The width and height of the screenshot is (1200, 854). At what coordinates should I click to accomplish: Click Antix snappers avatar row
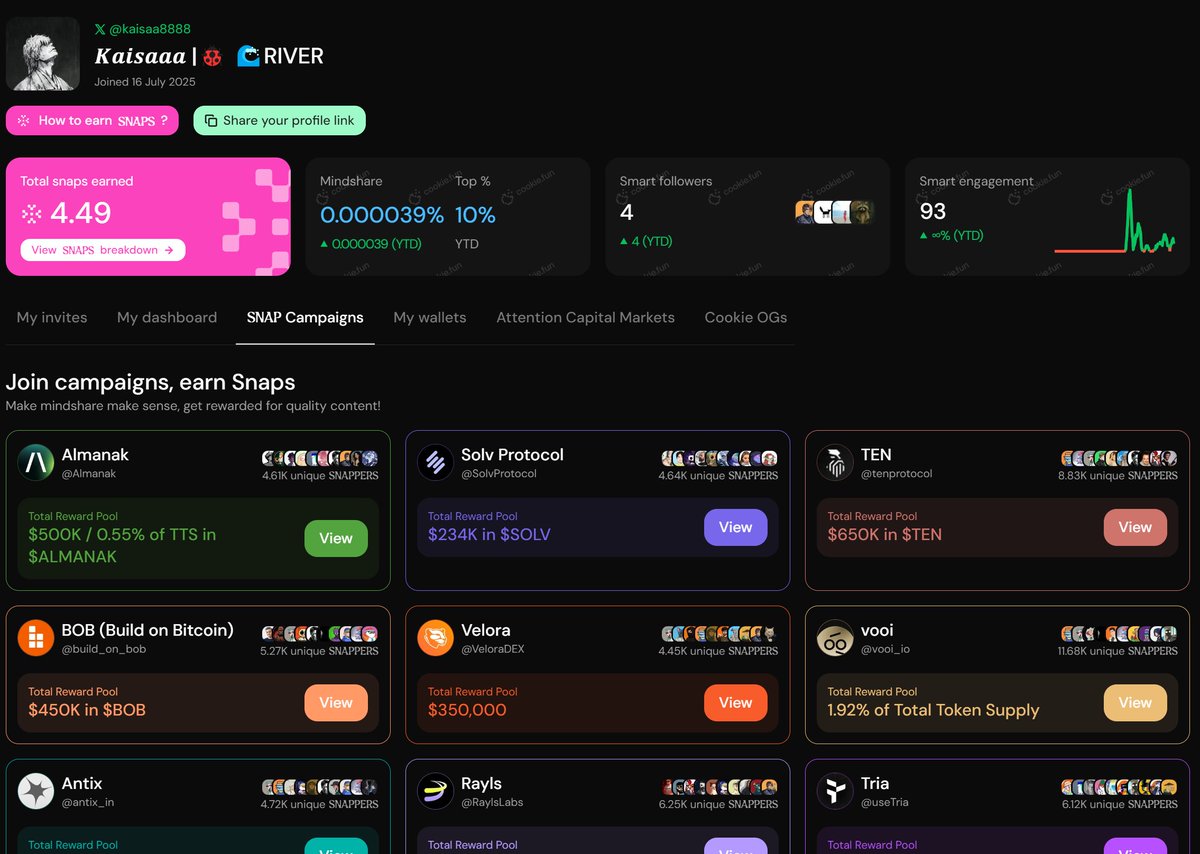320,787
